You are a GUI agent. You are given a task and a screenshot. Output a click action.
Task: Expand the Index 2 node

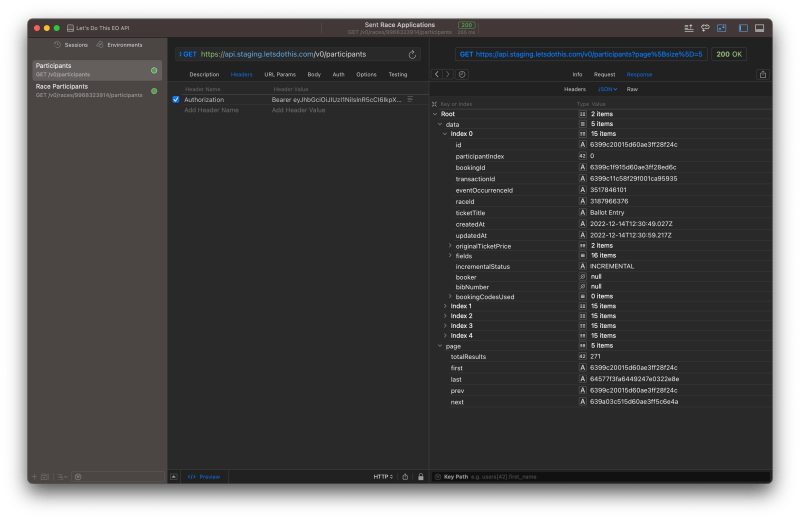pos(445,316)
